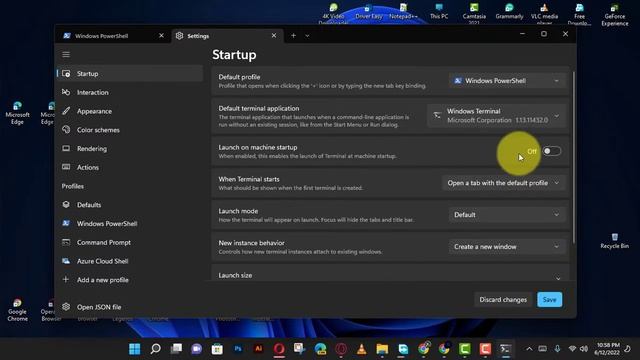Open VLC media player from taskbar
Image resolution: width=640 pixels, height=360 pixels.
362,349
